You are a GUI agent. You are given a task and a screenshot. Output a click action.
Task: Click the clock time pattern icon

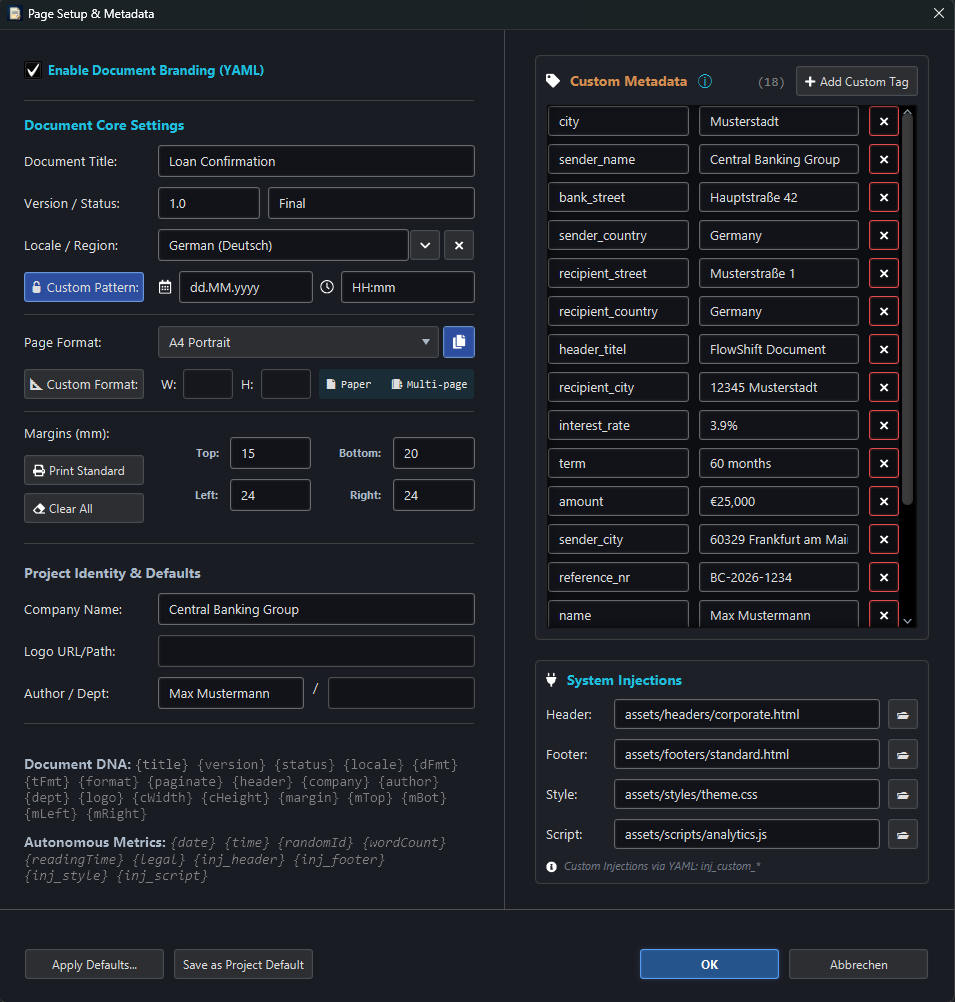(x=327, y=287)
